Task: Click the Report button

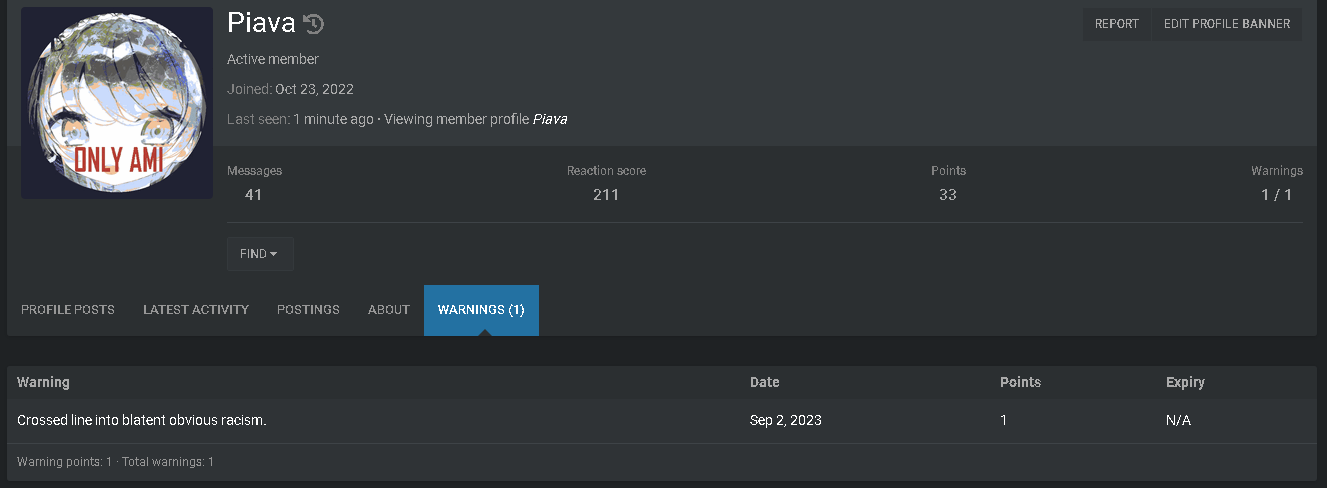Action: point(1117,24)
